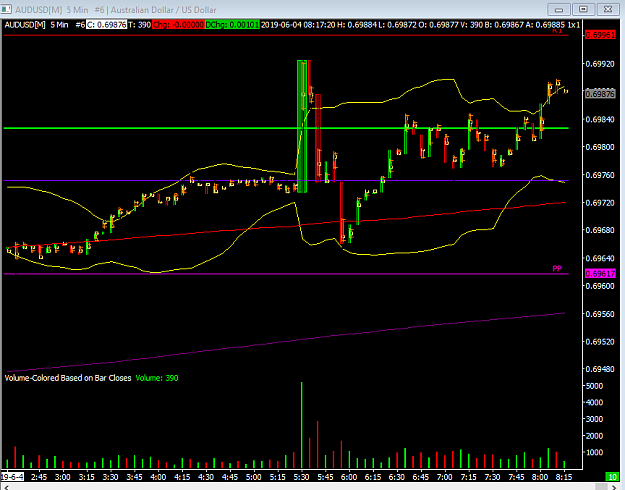Click the 'PP' pivot point label
This screenshot has height=490, width=625.
pyautogui.click(x=557, y=268)
